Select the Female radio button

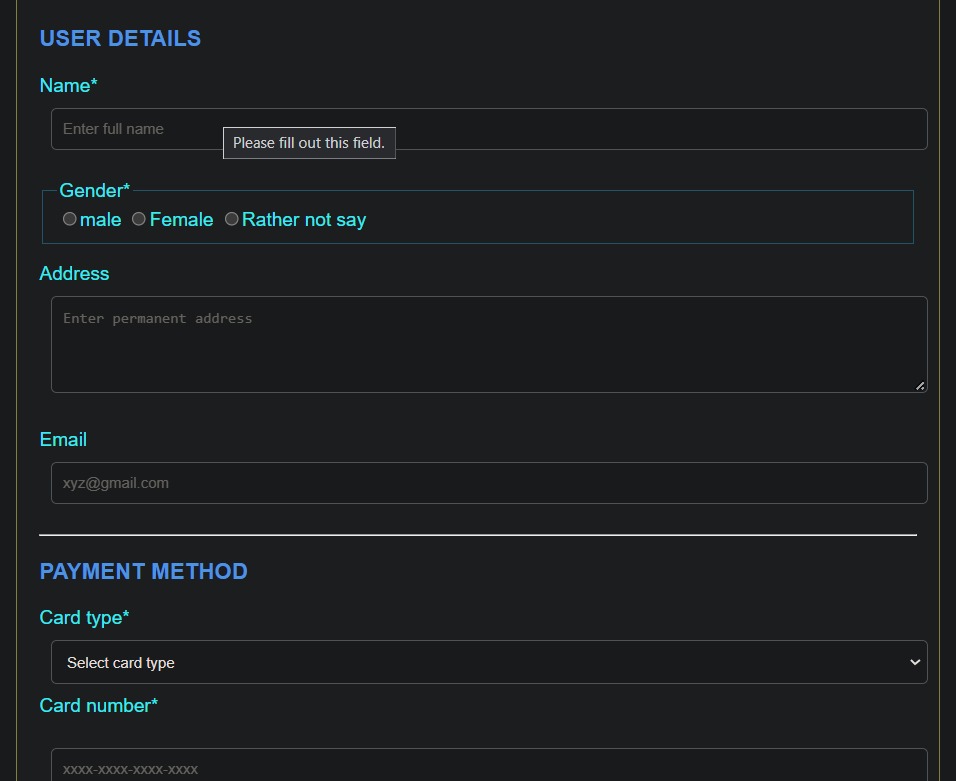point(139,219)
